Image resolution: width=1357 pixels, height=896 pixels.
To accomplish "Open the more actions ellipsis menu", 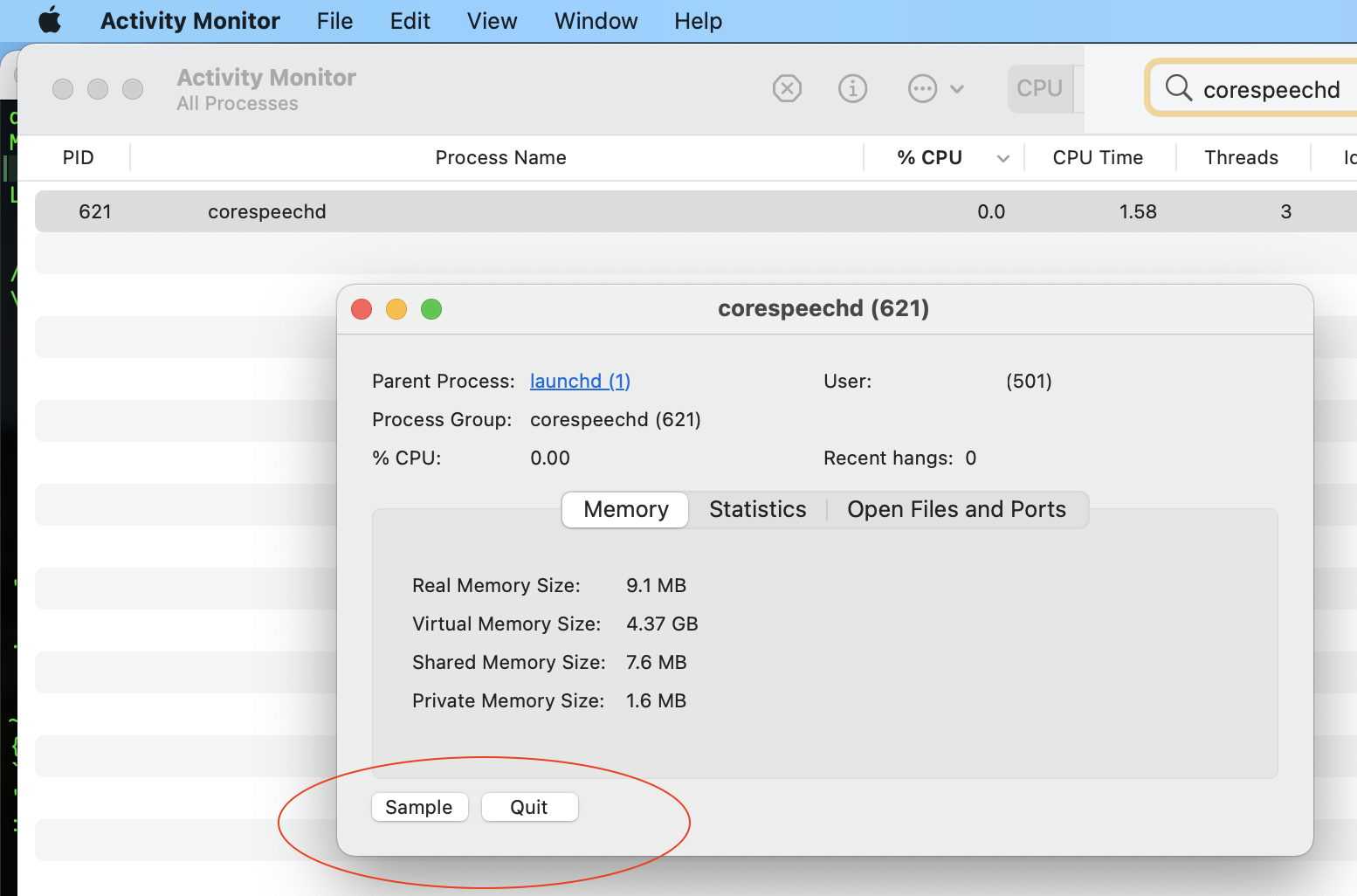I will tap(936, 88).
